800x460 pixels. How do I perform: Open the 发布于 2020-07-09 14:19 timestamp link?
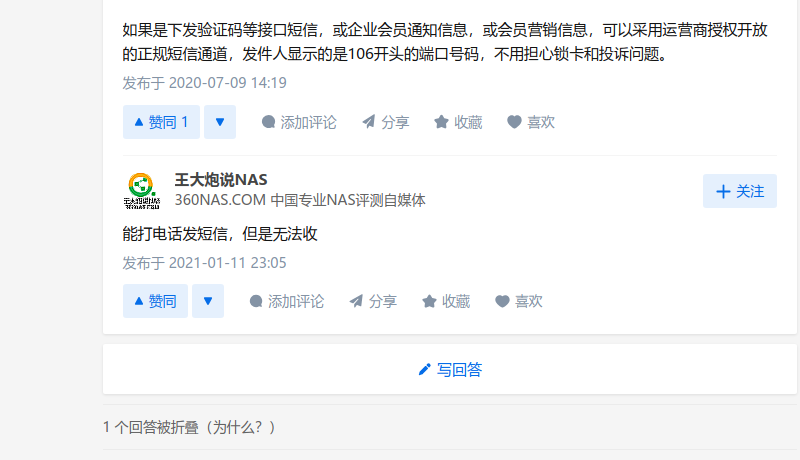tap(204, 83)
